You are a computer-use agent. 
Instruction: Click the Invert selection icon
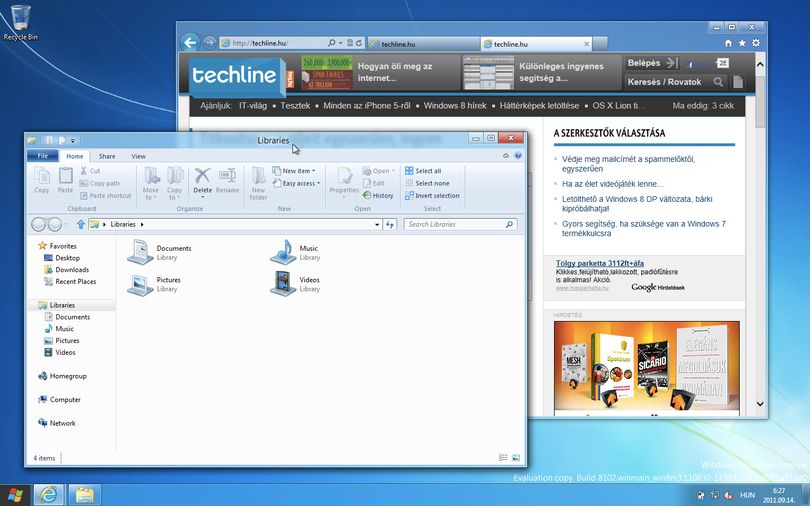click(x=409, y=196)
